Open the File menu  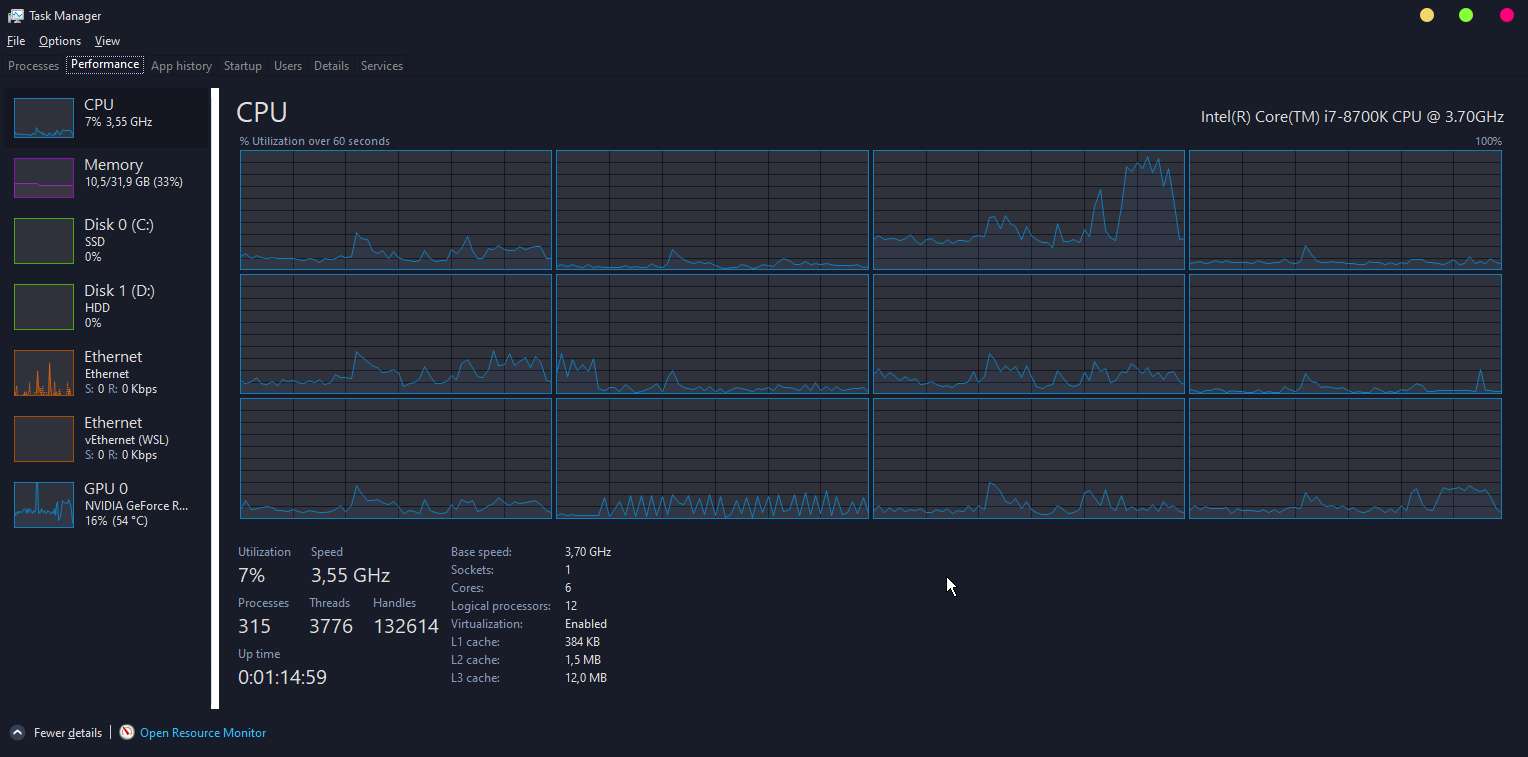[16, 41]
